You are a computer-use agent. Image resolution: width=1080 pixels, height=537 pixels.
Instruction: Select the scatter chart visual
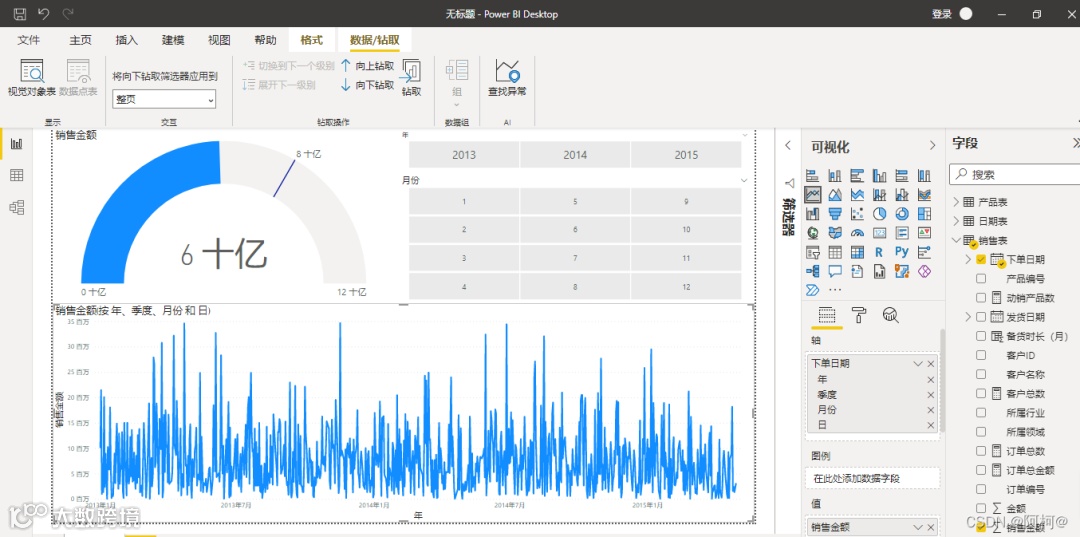tap(857, 213)
